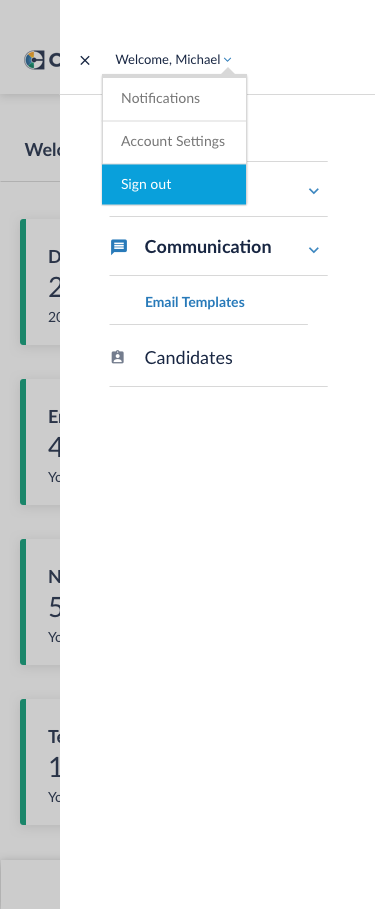Click the partially hidden Welcome heading behind the menu

pyautogui.click(x=42, y=150)
